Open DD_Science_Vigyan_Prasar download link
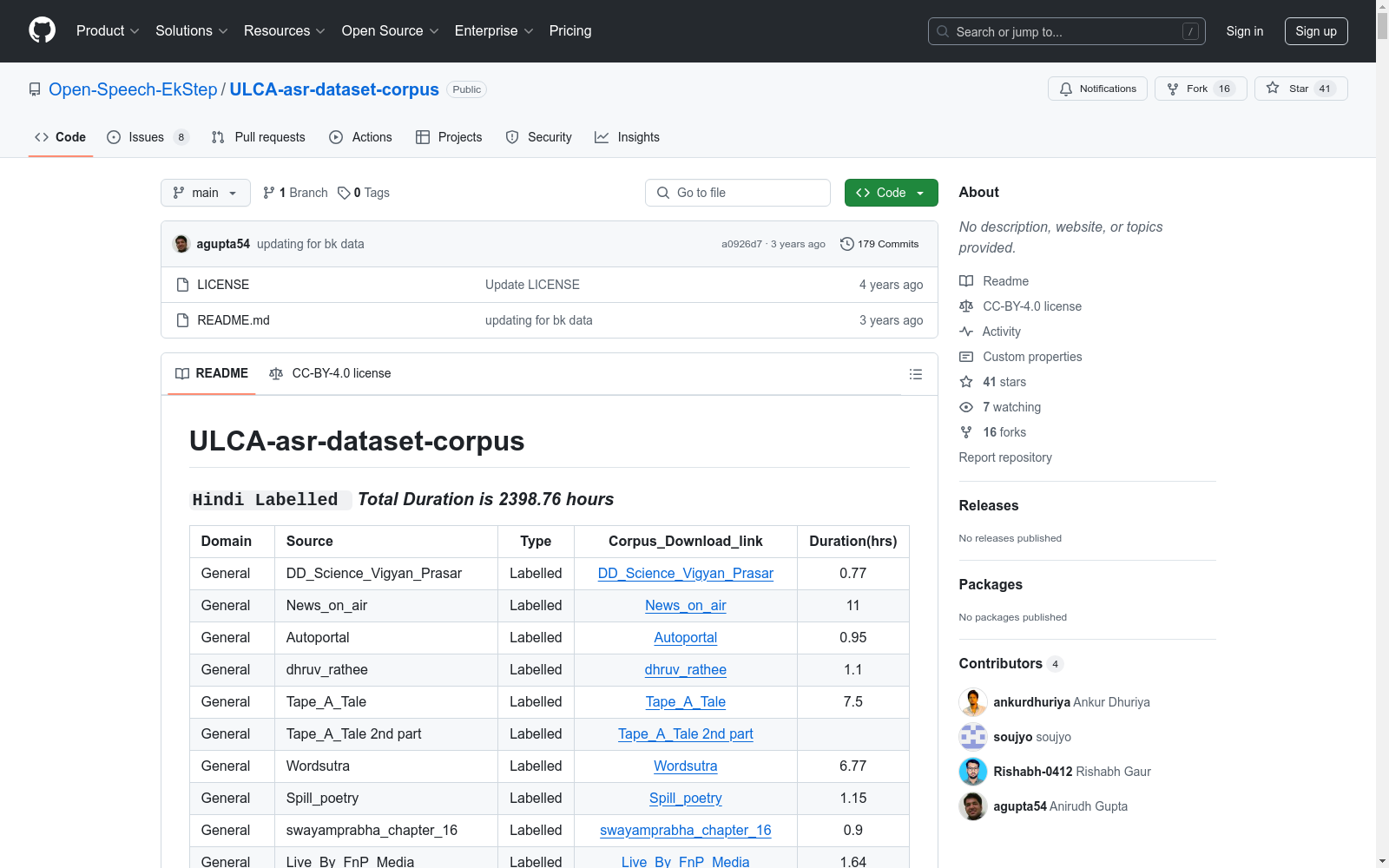The width and height of the screenshot is (1389, 868). click(x=686, y=574)
